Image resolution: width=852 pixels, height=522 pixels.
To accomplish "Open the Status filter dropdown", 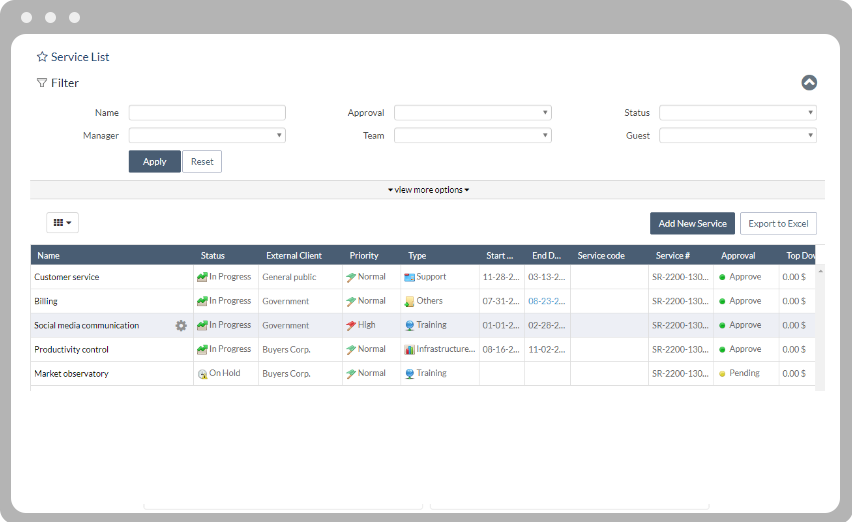I will [737, 113].
